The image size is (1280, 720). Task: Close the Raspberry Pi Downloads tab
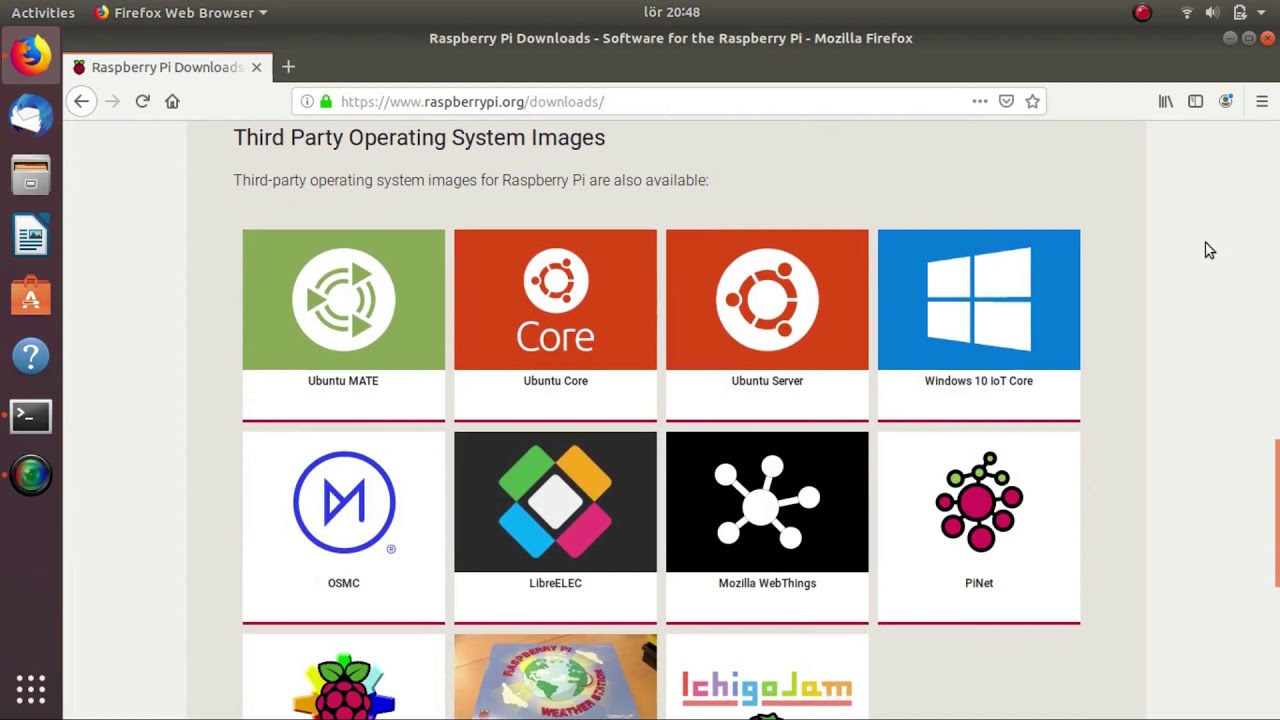[x=256, y=67]
